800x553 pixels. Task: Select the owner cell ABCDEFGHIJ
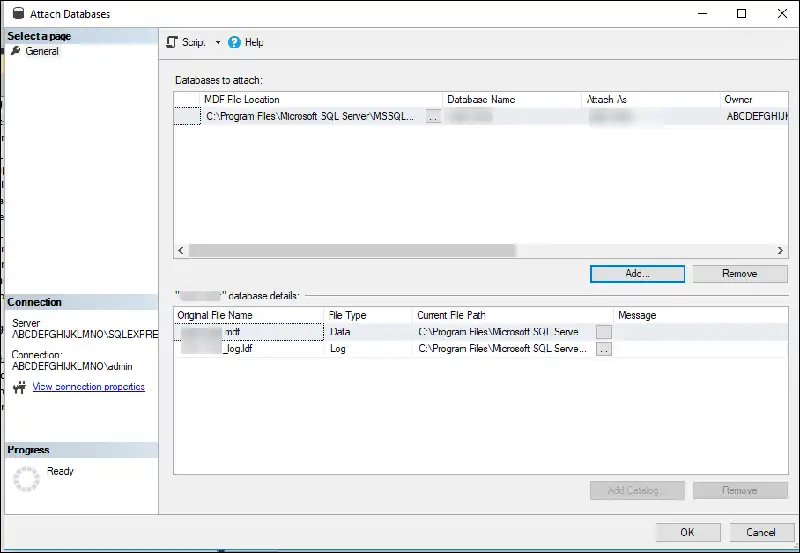[x=757, y=116]
